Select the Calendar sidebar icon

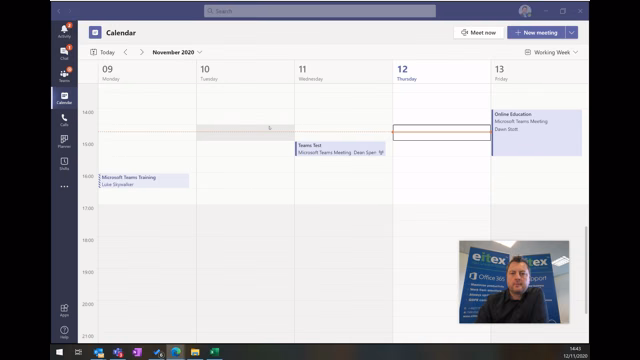click(64, 98)
